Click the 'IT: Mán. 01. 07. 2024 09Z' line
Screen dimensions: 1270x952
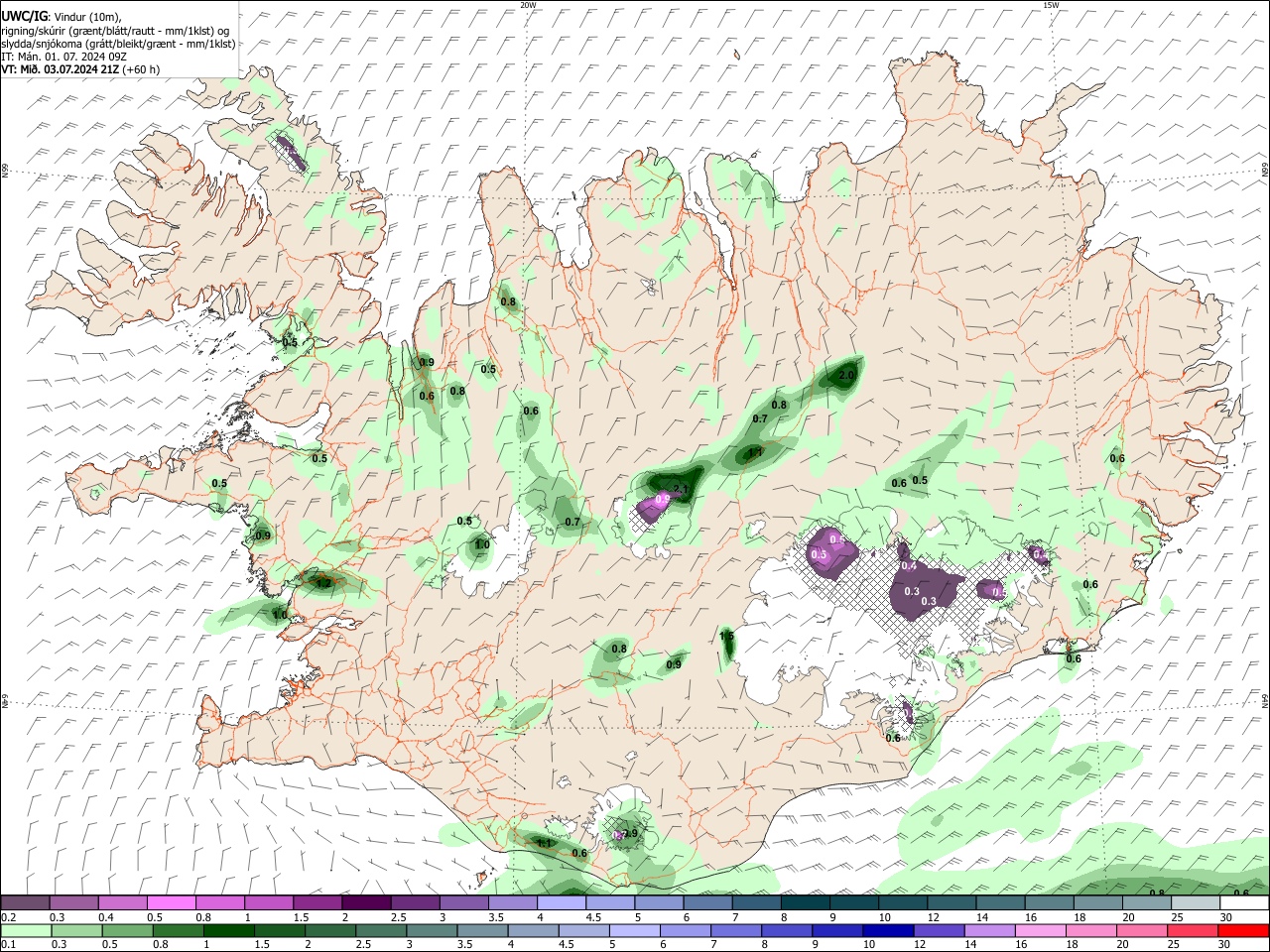click(x=63, y=57)
